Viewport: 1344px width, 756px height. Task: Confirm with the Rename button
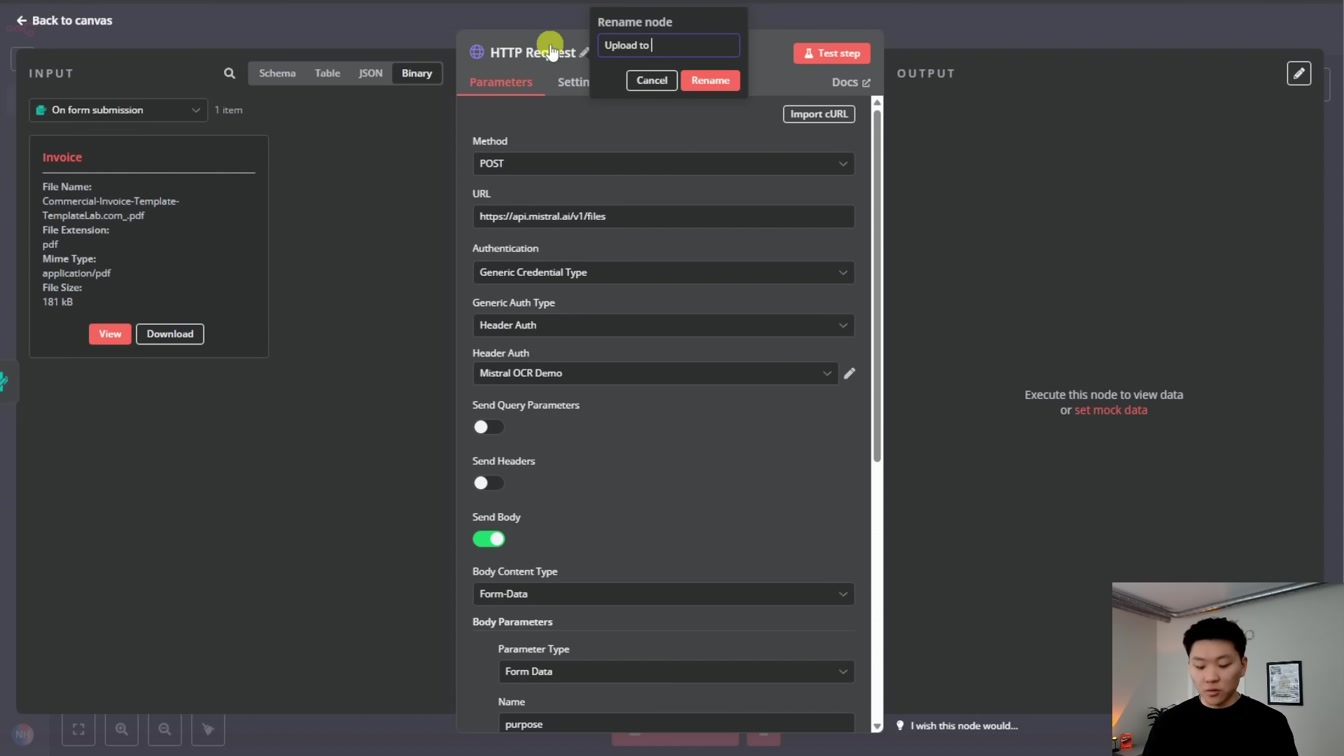[x=710, y=80]
